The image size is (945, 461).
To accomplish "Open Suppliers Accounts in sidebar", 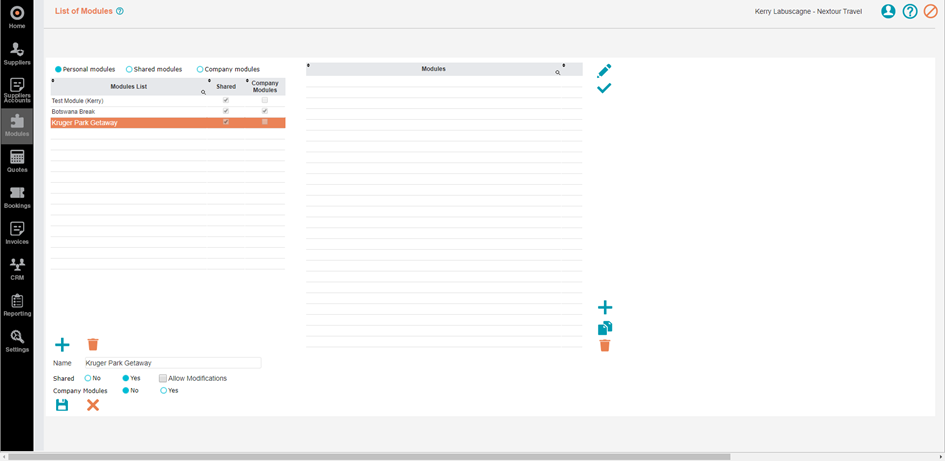I will point(17,90).
